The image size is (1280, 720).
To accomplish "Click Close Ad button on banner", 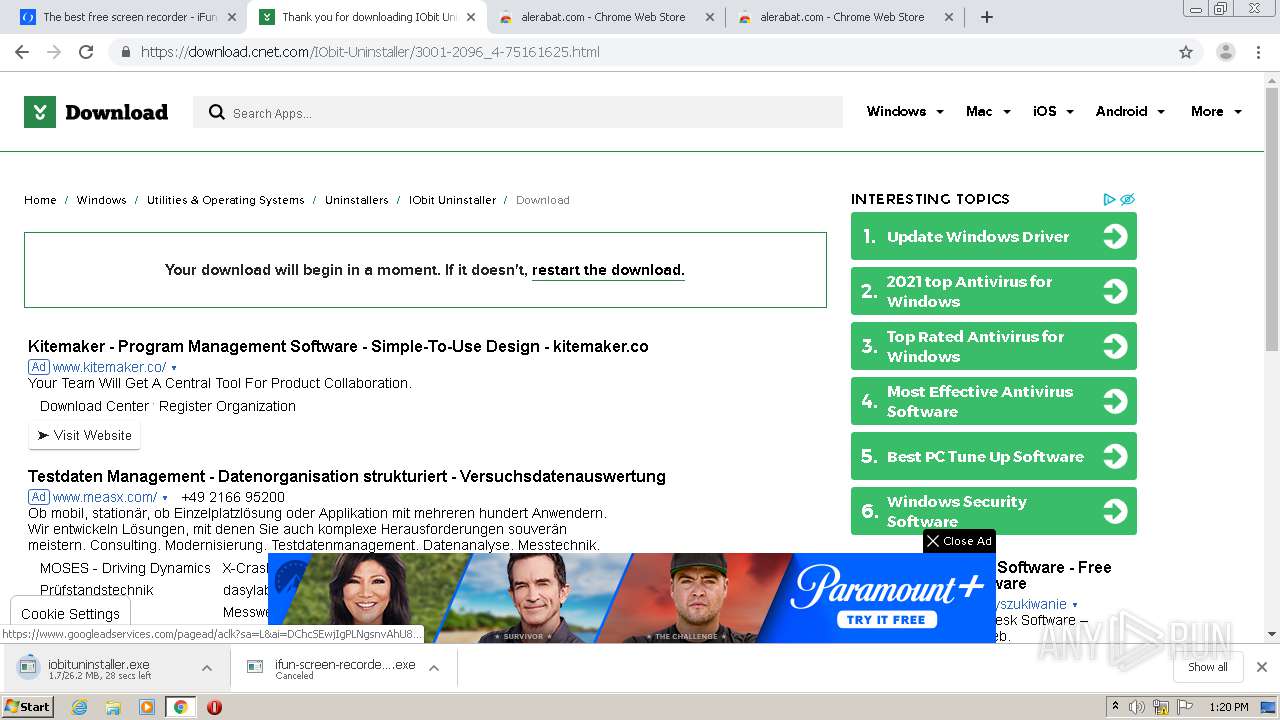I will tap(959, 541).
